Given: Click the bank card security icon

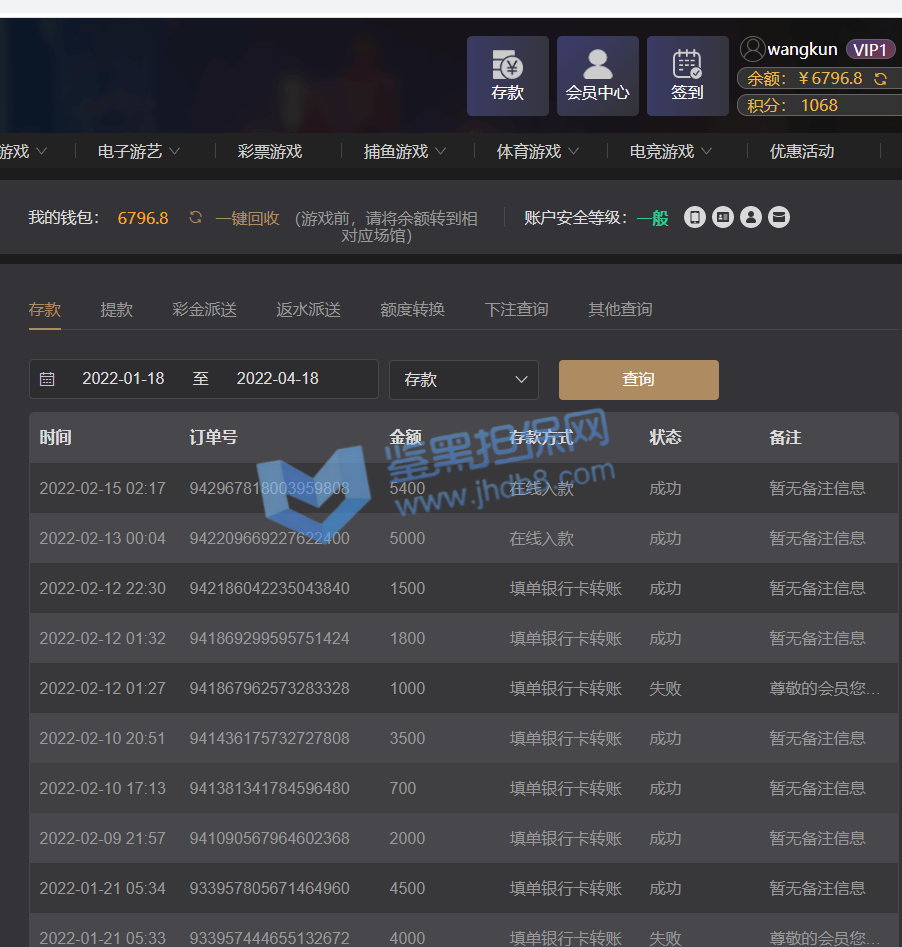Looking at the screenshot, I should click(x=779, y=217).
